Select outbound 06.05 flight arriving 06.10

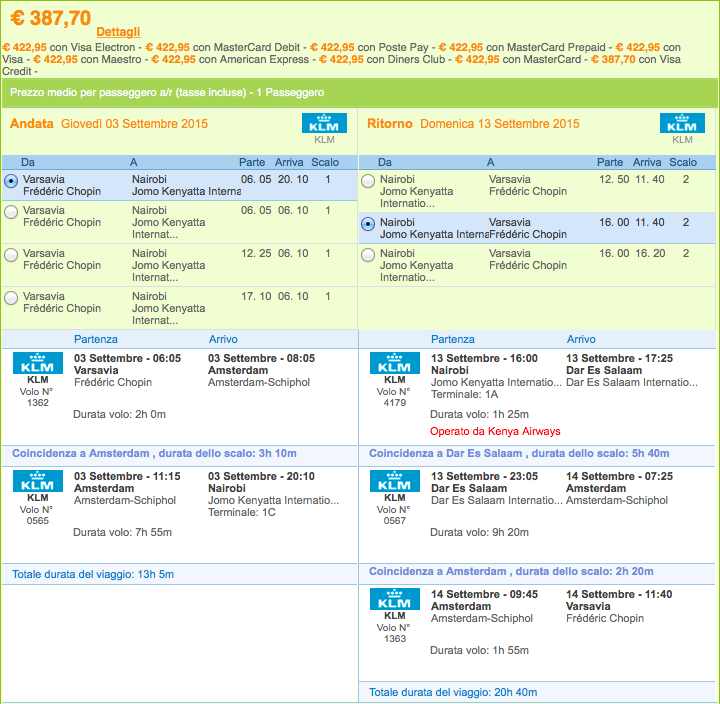coord(11,212)
